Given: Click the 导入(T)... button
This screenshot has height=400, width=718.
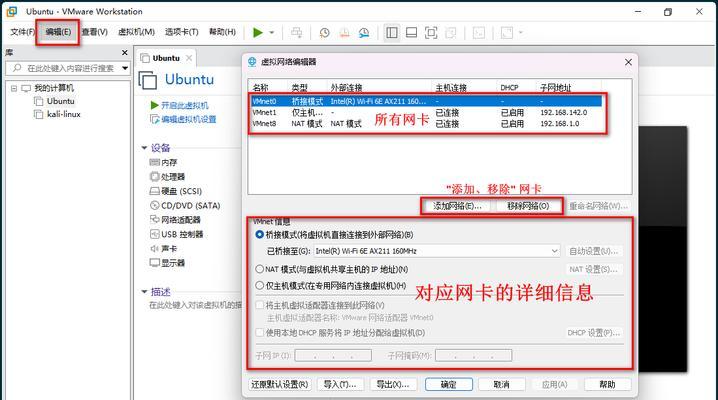Looking at the screenshot, I should point(339,384).
